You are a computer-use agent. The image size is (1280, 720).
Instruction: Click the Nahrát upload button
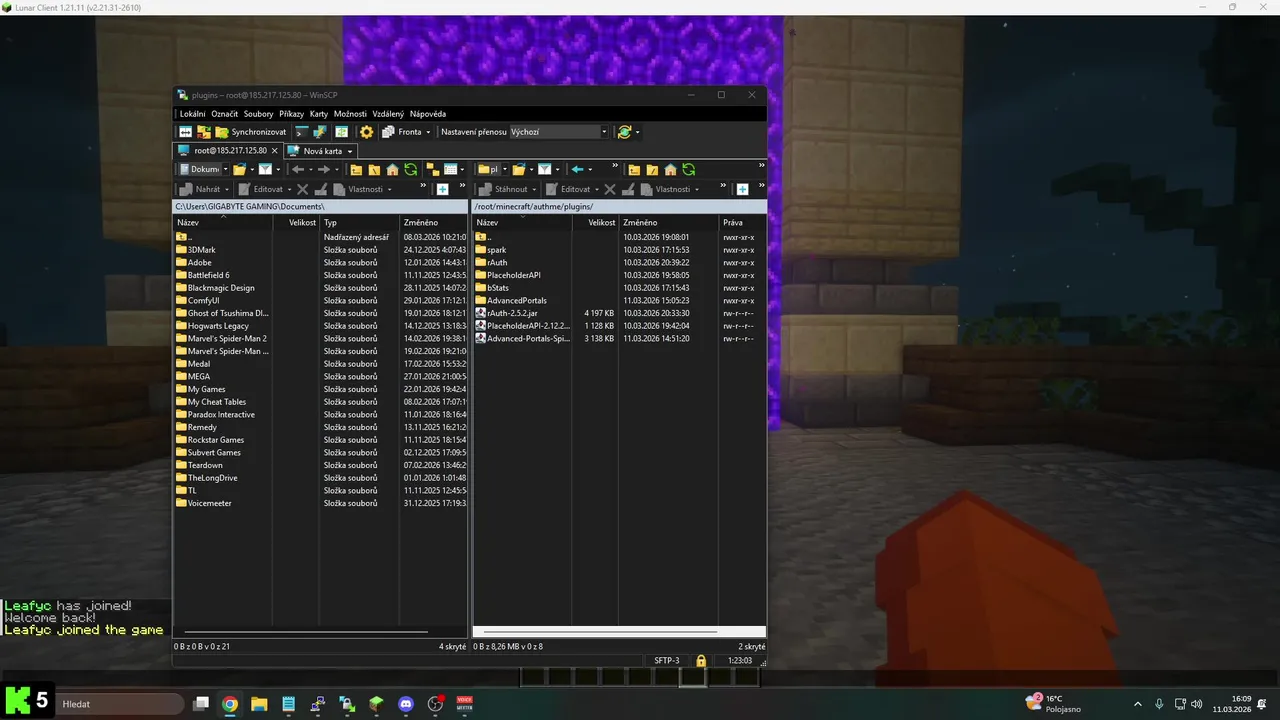[x=200, y=189]
